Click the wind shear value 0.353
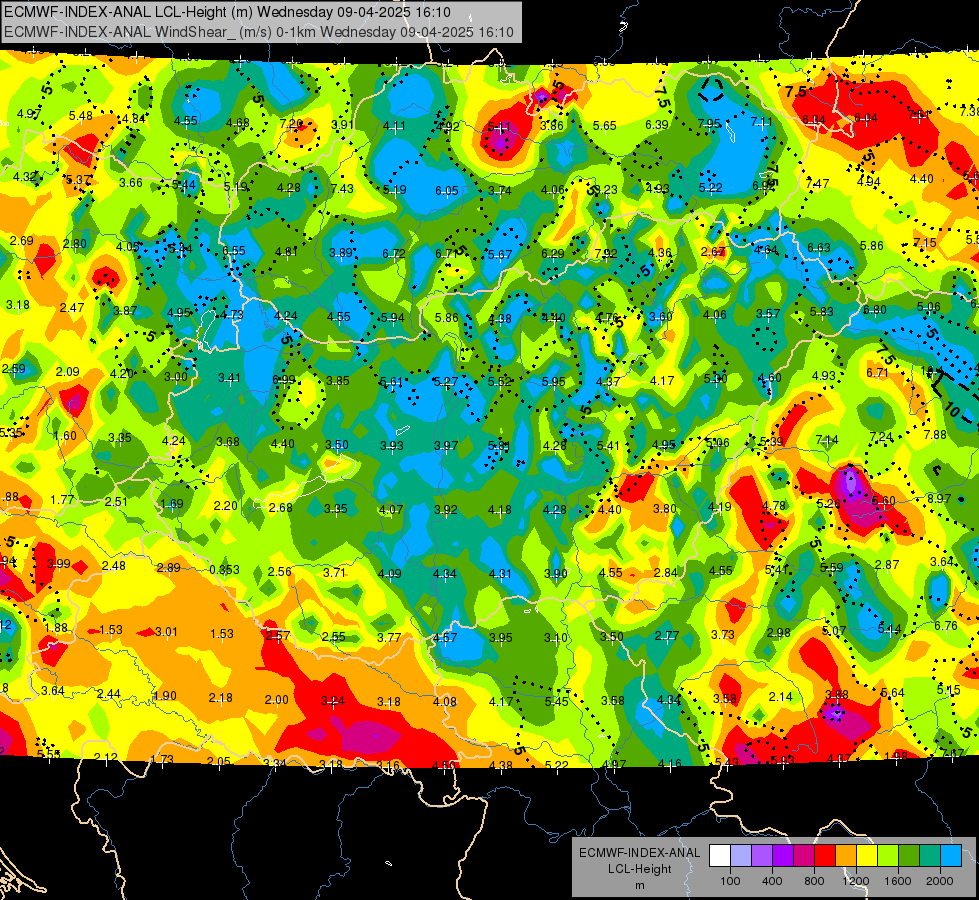 (x=224, y=570)
